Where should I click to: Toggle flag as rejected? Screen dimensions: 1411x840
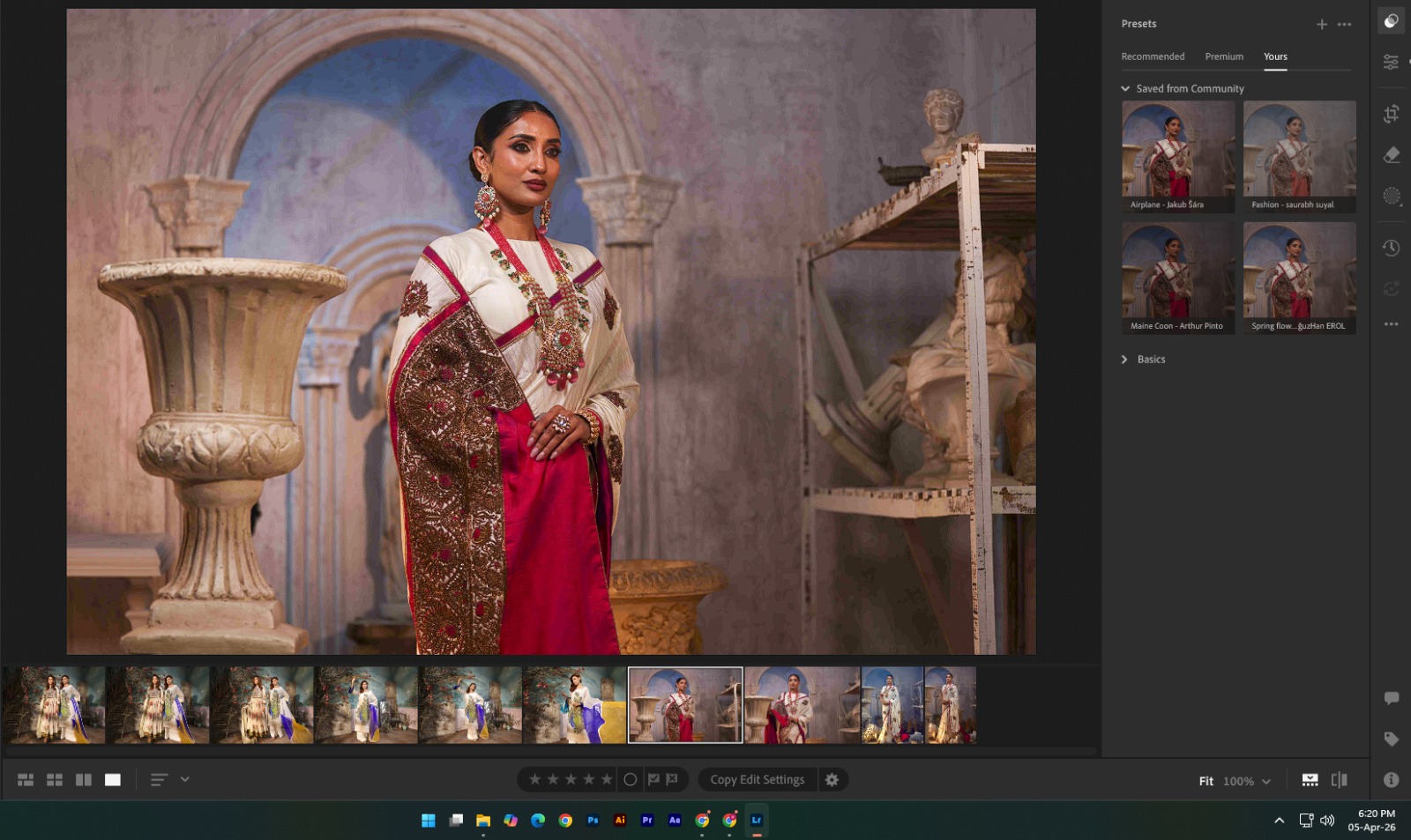672,779
